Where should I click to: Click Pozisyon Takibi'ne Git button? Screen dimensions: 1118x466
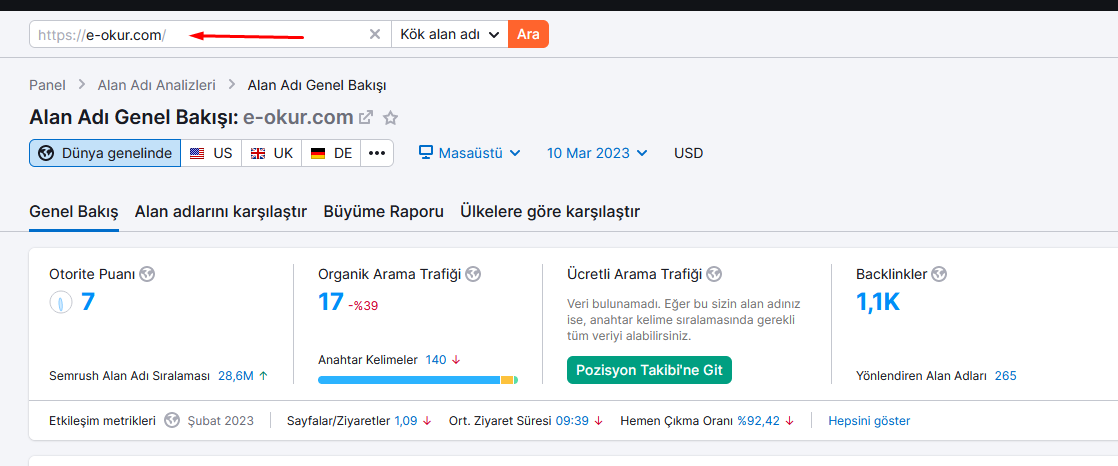[650, 371]
